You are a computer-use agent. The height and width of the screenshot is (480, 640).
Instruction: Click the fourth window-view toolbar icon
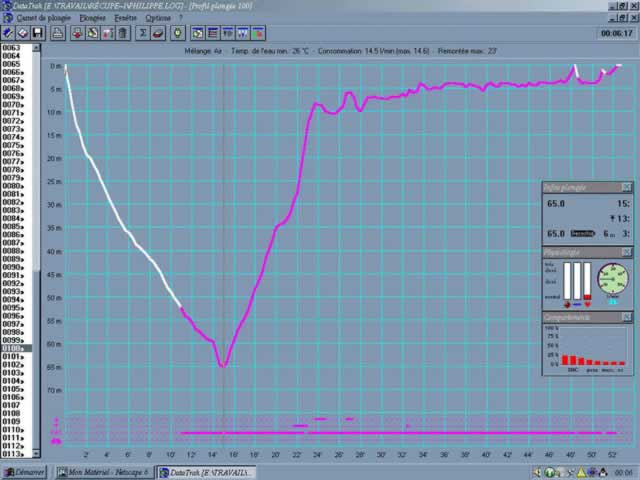[243, 33]
